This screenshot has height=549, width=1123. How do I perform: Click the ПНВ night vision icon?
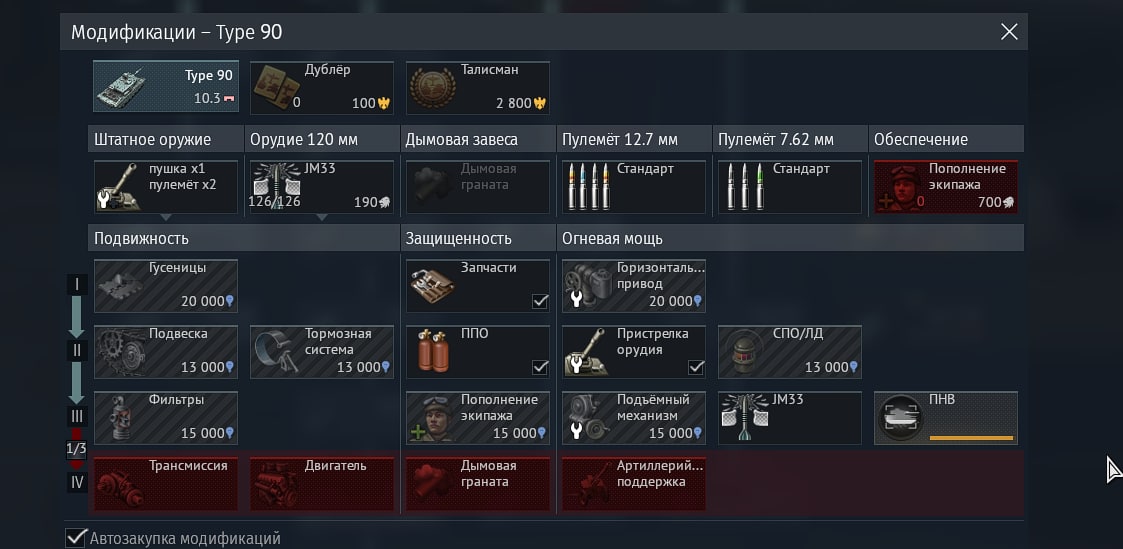tap(899, 418)
